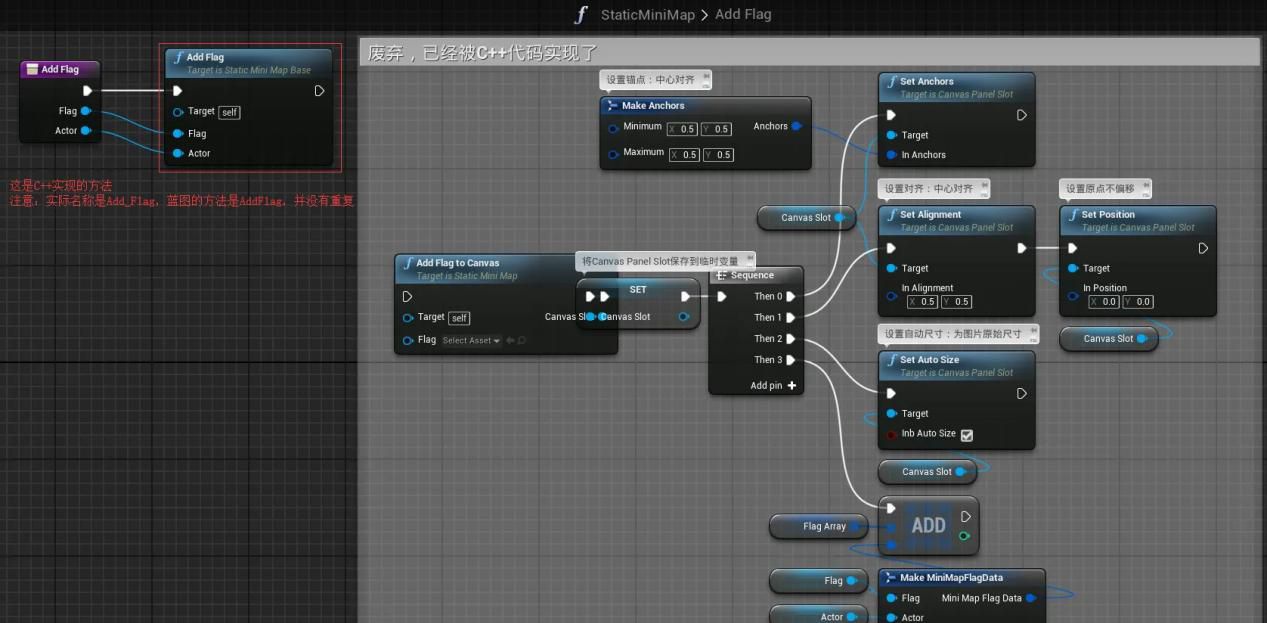This screenshot has width=1267, height=623.
Task: Select the Flag Array variable node
Action: 824,527
